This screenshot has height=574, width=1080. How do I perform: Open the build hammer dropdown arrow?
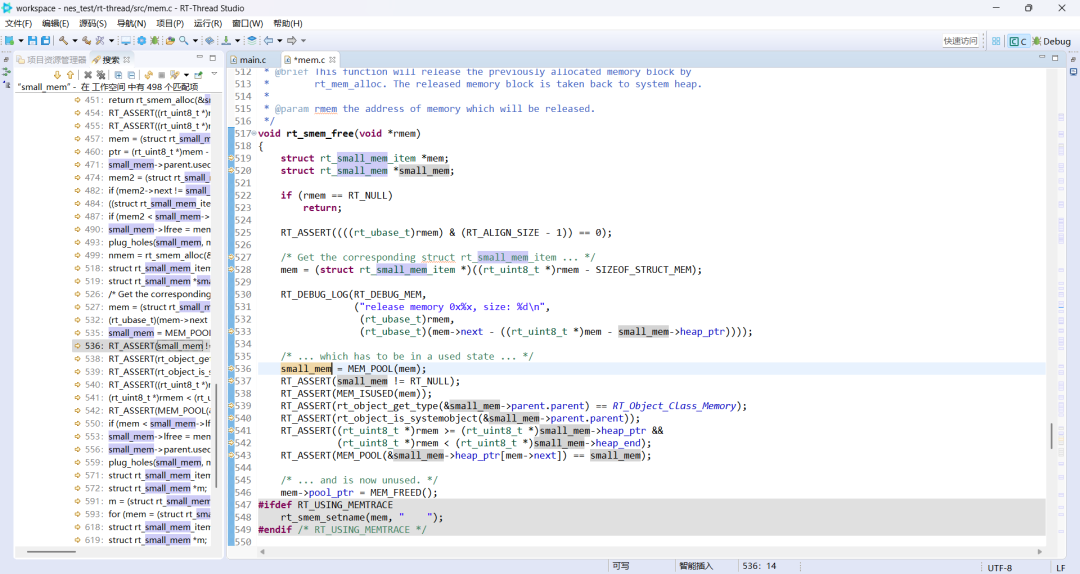click(x=74, y=41)
